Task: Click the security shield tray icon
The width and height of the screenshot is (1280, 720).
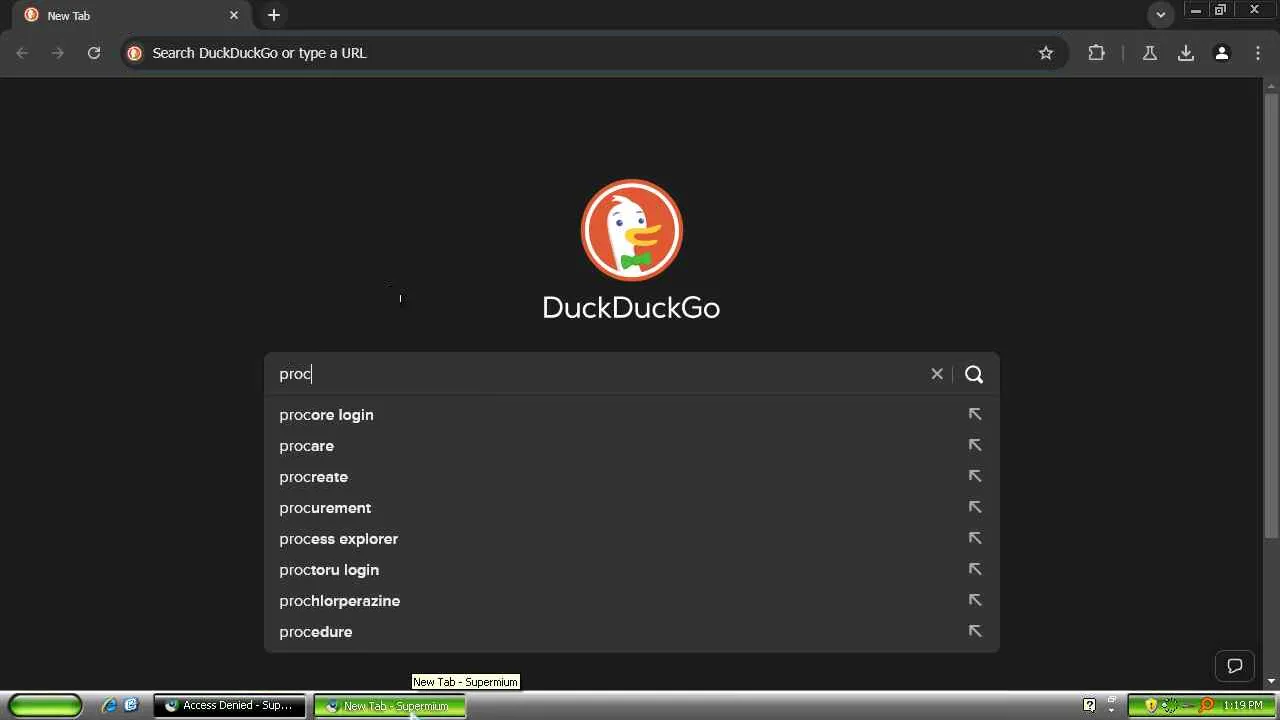Action: (1151, 705)
